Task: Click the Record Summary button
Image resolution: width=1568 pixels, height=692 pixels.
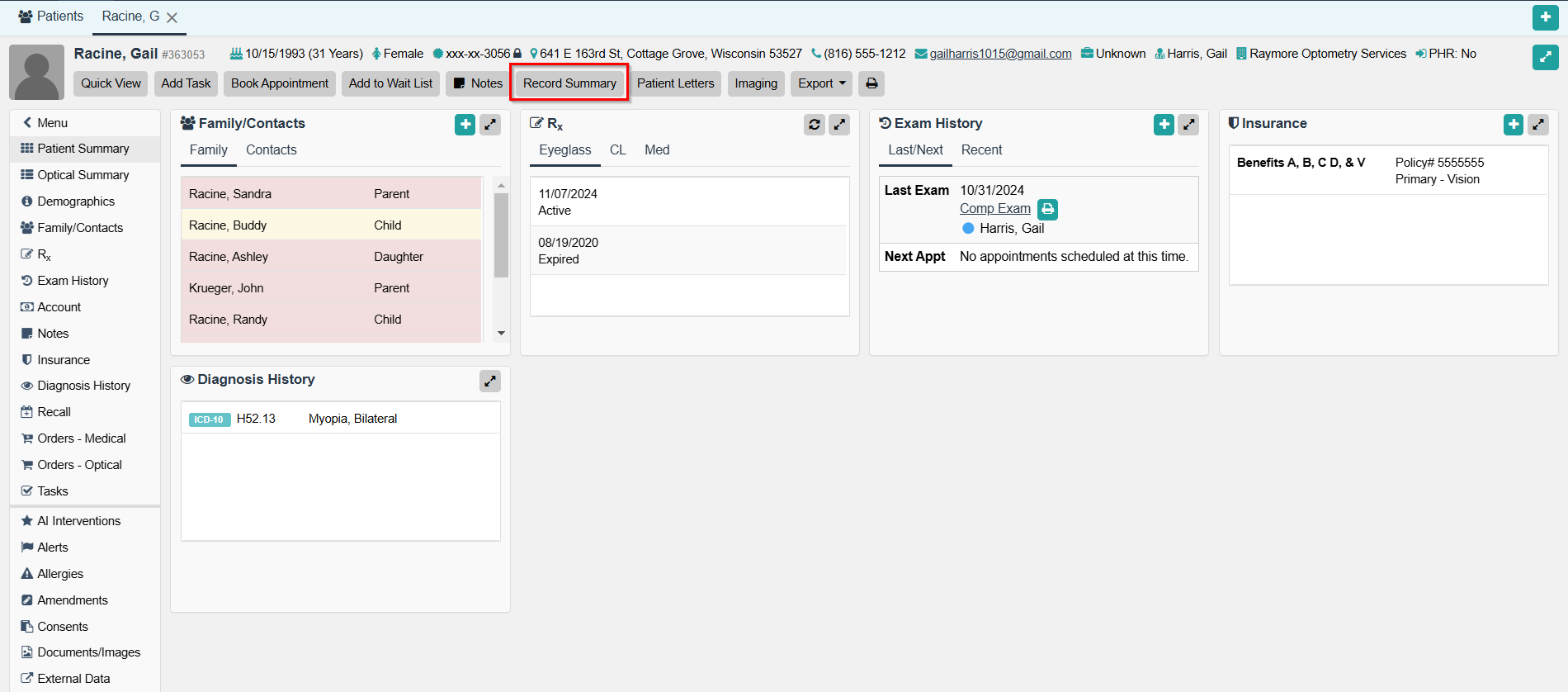Action: coord(569,83)
